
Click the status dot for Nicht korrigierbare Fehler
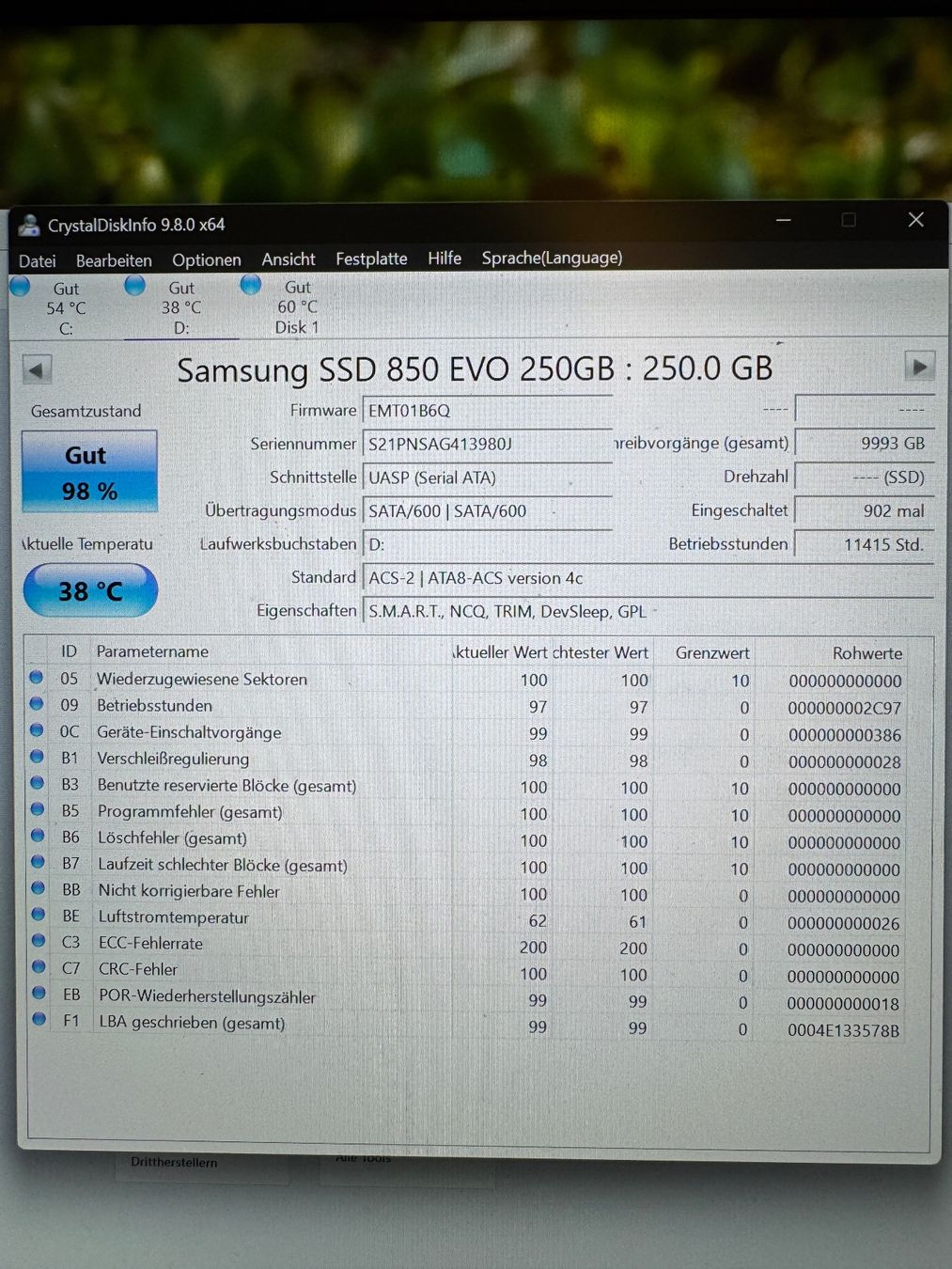point(39,887)
